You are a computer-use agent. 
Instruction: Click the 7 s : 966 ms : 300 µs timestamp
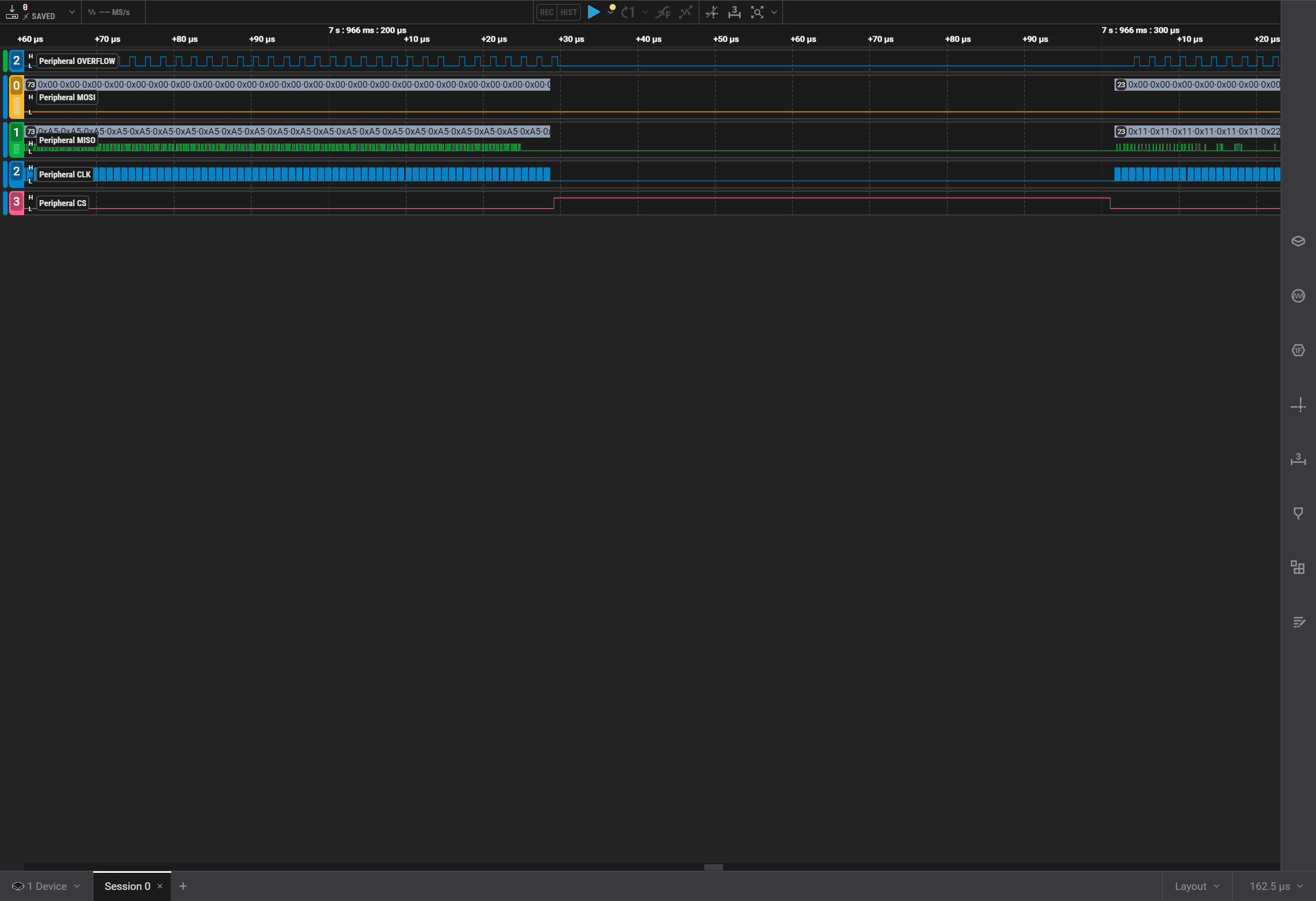(1141, 30)
